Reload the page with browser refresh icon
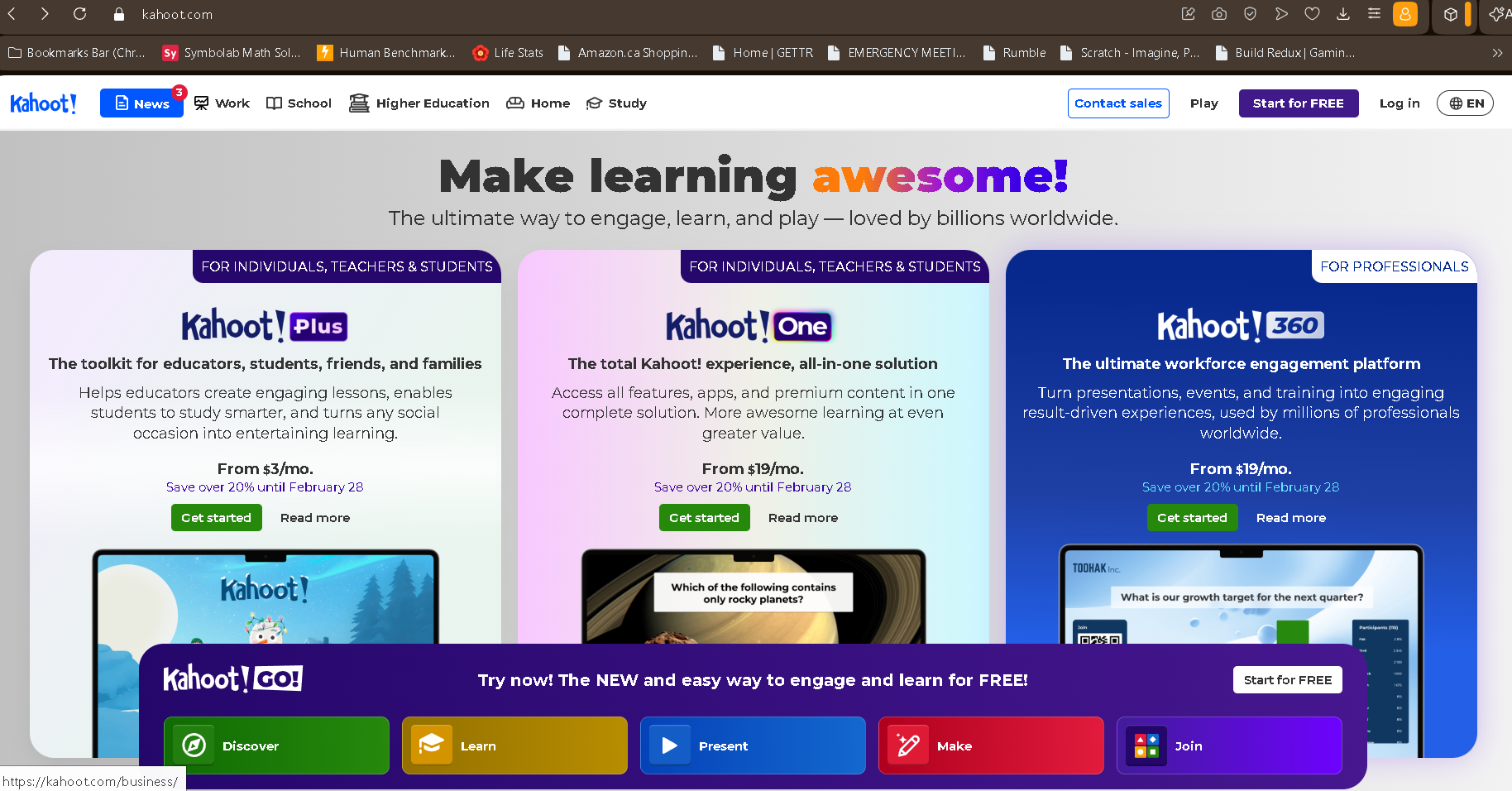The height and width of the screenshot is (791, 1512). click(79, 14)
